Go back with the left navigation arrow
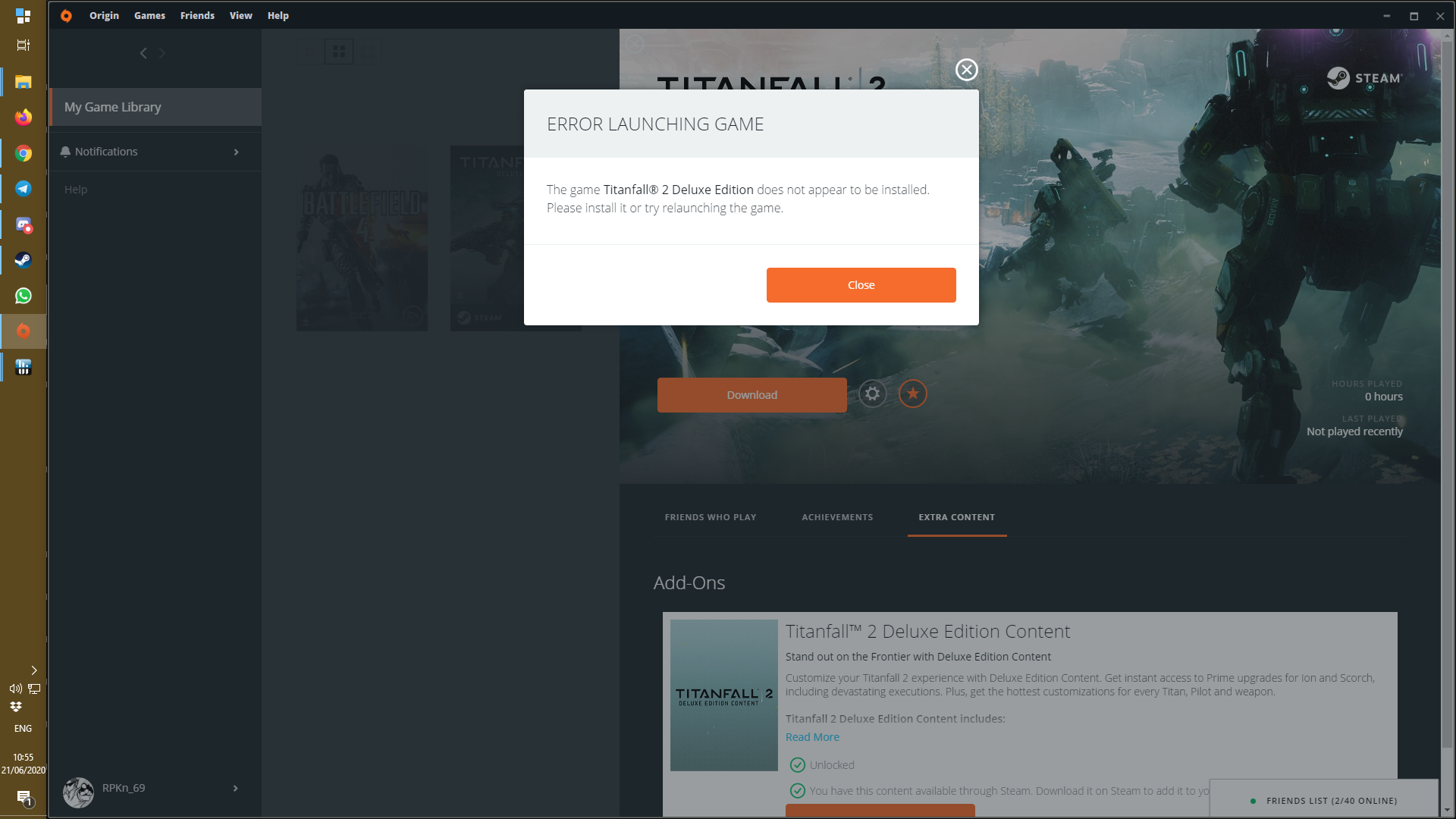This screenshot has width=1456, height=819. click(x=143, y=53)
